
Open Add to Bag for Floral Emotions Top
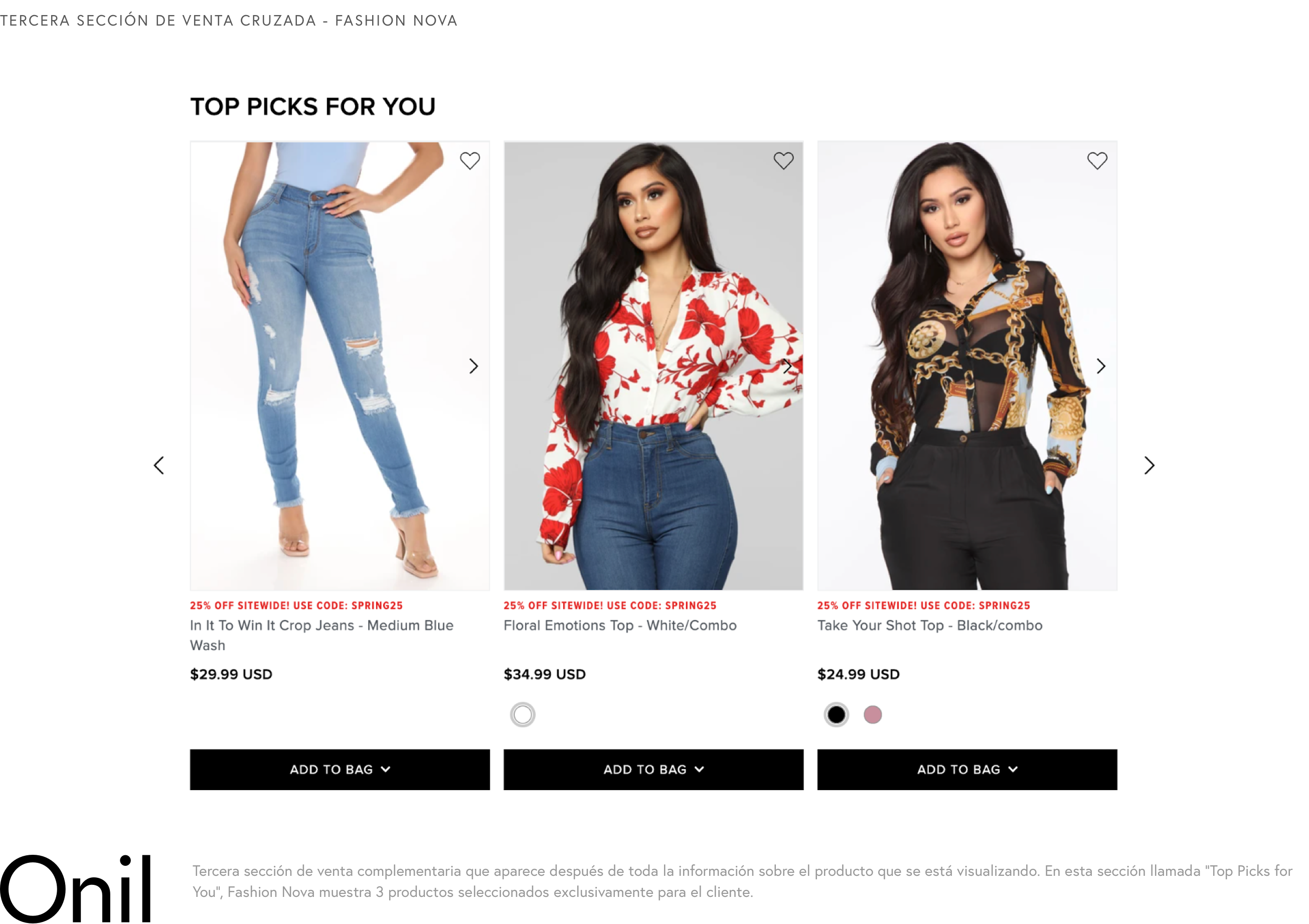653,769
